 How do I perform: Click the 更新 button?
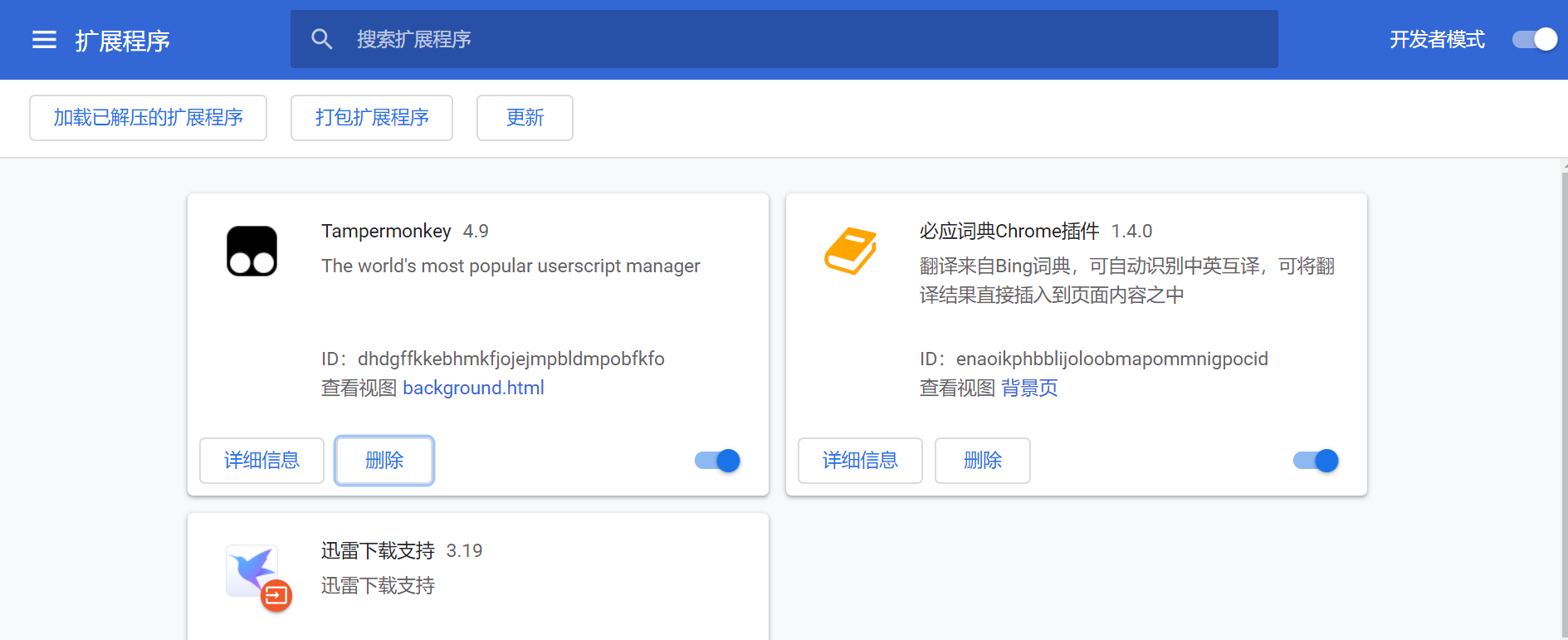[525, 118]
